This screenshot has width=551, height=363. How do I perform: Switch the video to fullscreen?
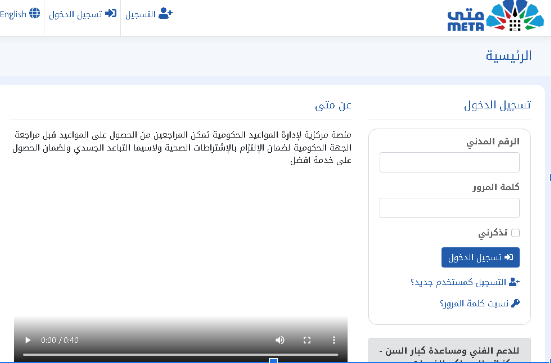pos(307,340)
